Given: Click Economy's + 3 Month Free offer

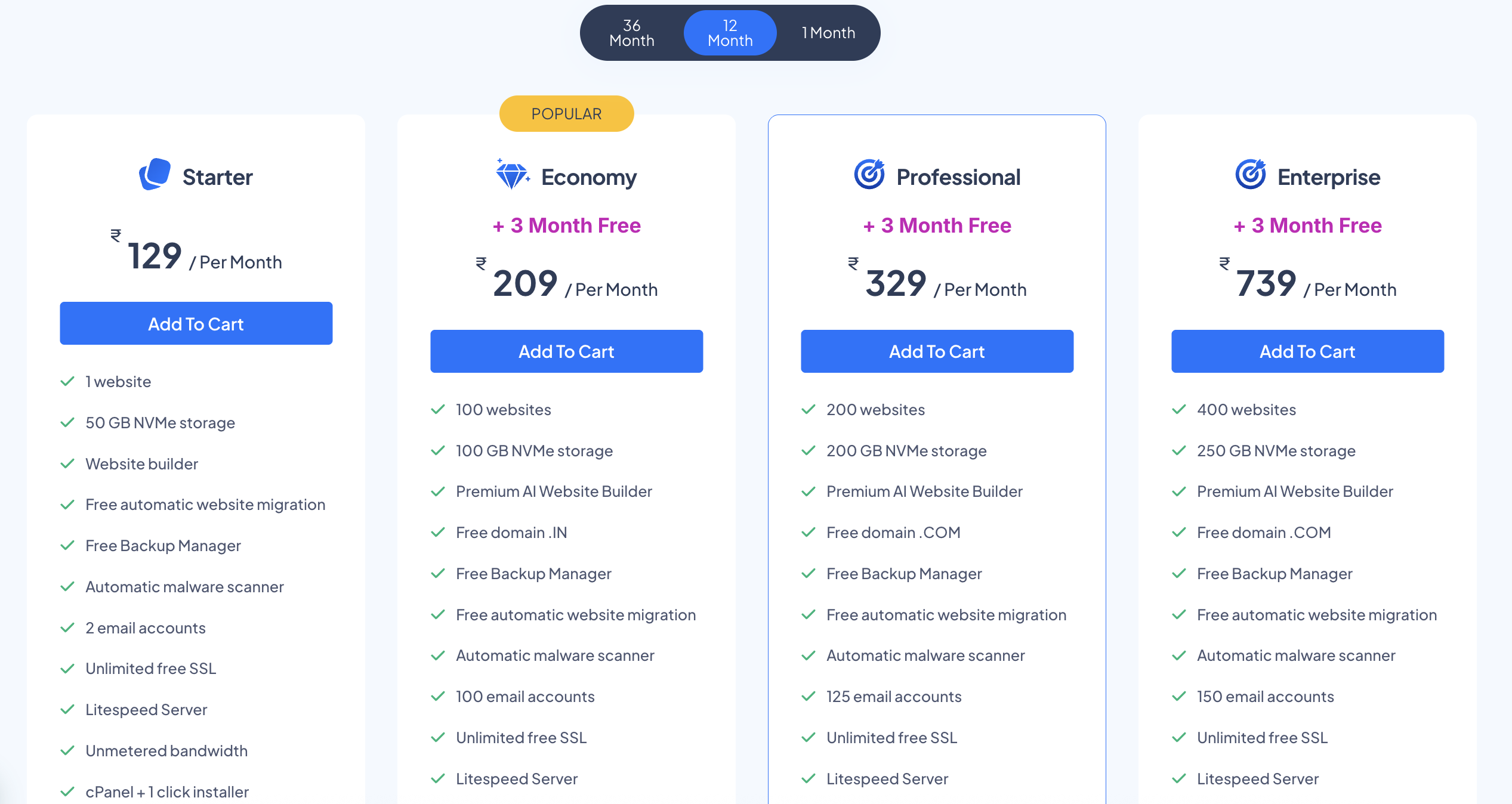Looking at the screenshot, I should click(566, 225).
